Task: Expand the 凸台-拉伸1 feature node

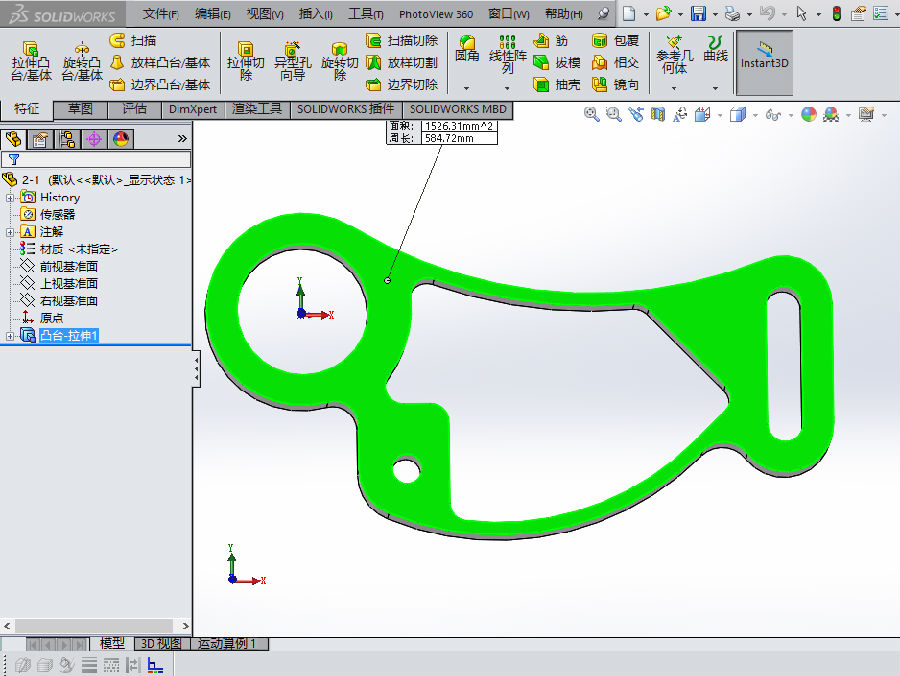Action: [11, 336]
